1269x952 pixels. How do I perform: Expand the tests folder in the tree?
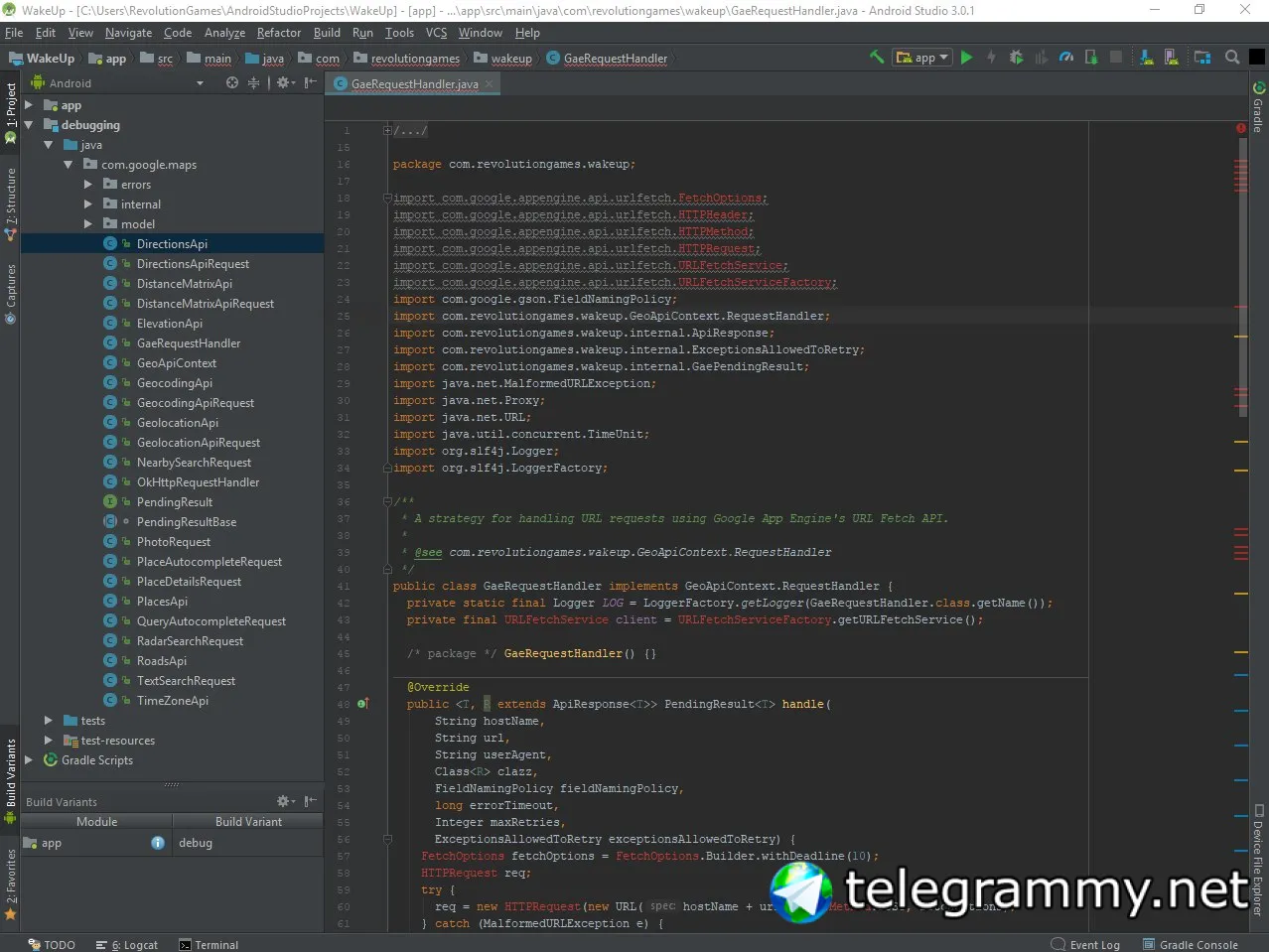click(x=49, y=721)
